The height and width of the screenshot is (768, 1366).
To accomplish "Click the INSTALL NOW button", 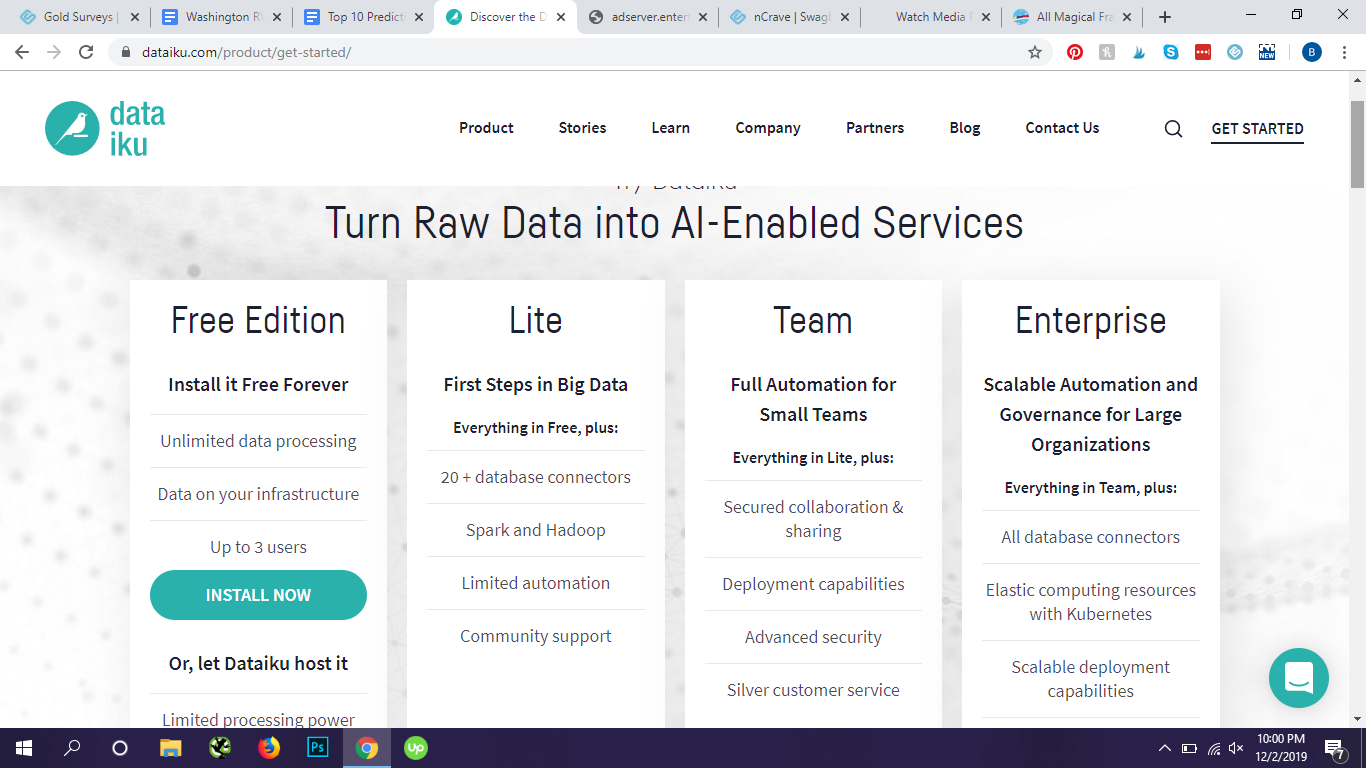I will [258, 595].
